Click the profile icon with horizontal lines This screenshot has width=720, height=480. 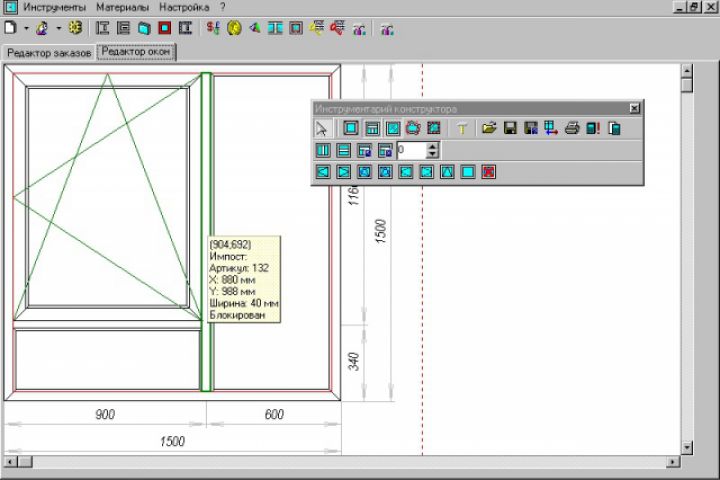(x=123, y=28)
